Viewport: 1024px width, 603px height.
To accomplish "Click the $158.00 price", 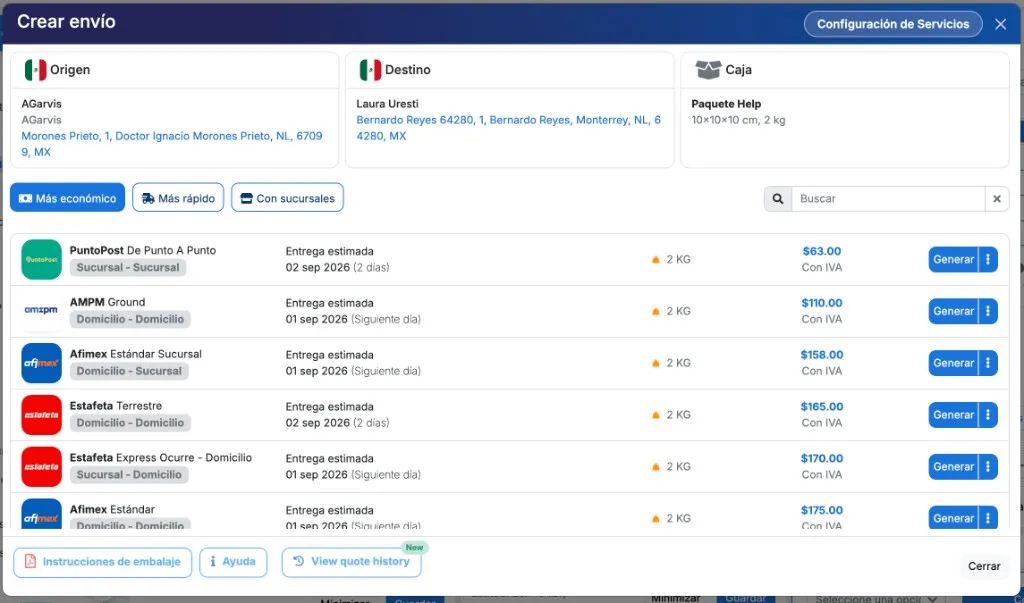I will pos(822,355).
